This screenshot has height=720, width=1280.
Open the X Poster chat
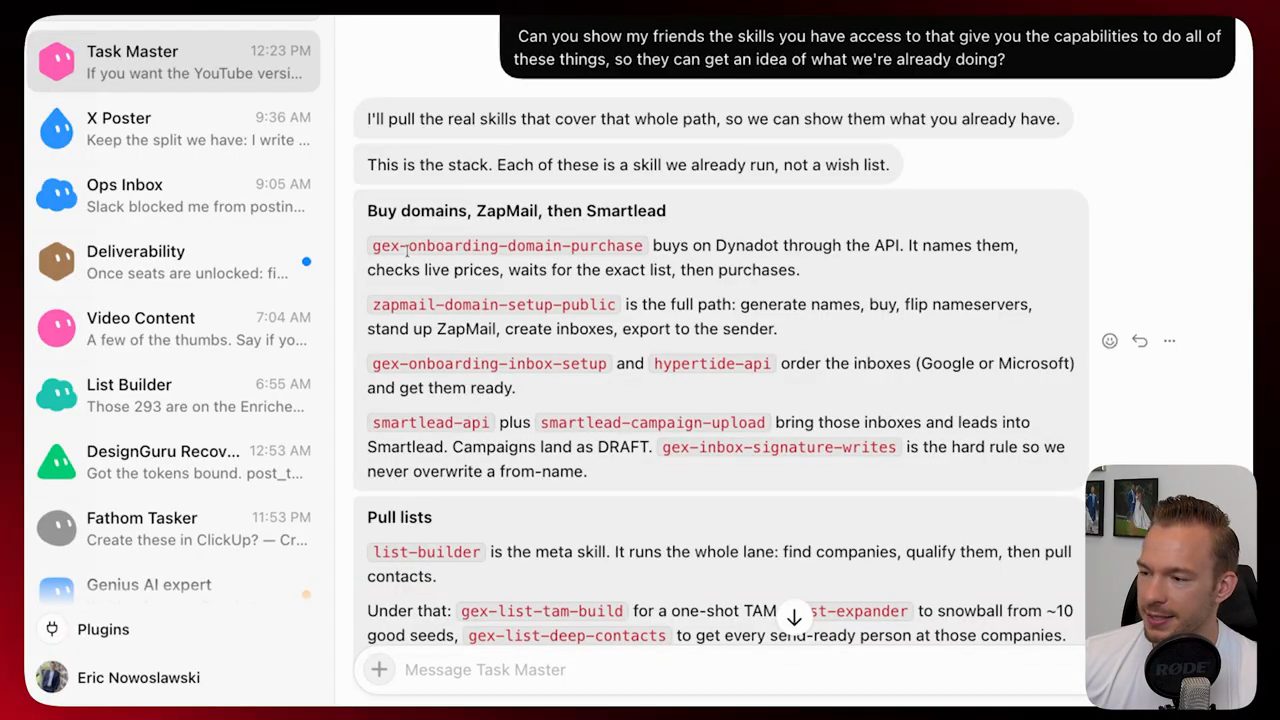(173, 129)
